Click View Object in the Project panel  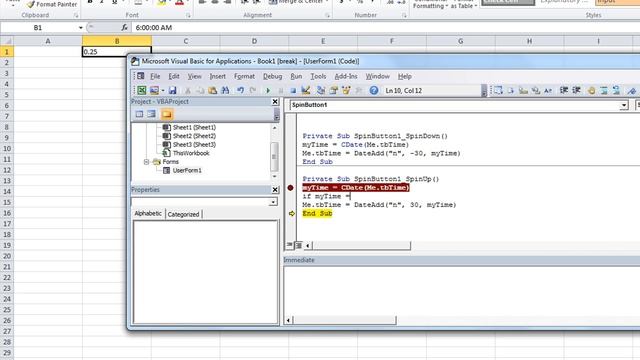coord(152,114)
